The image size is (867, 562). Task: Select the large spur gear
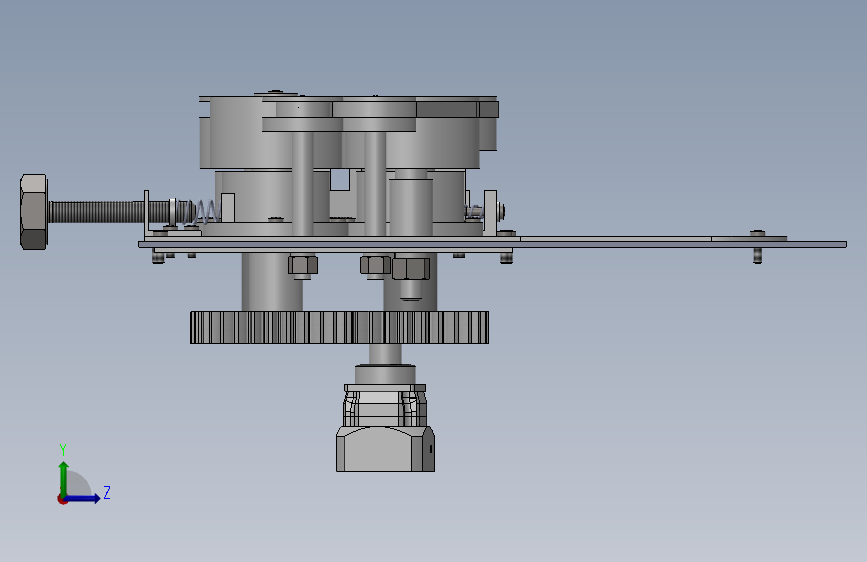(340, 327)
